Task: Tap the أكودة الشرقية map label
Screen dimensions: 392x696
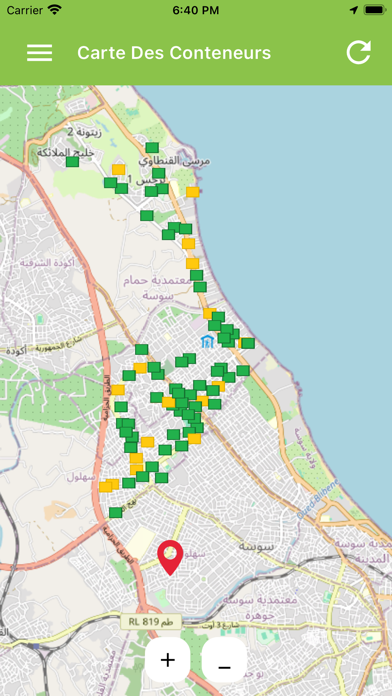Action: click(x=47, y=263)
